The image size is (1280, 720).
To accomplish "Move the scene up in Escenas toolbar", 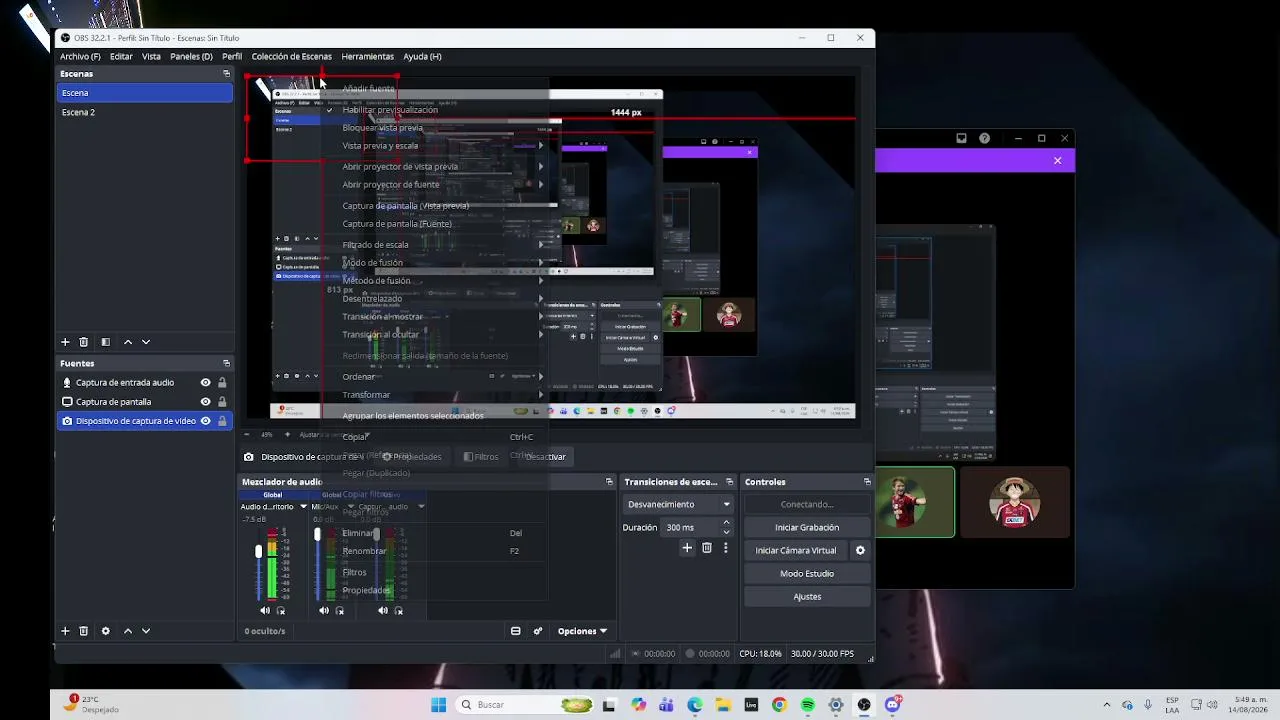I will [127, 342].
